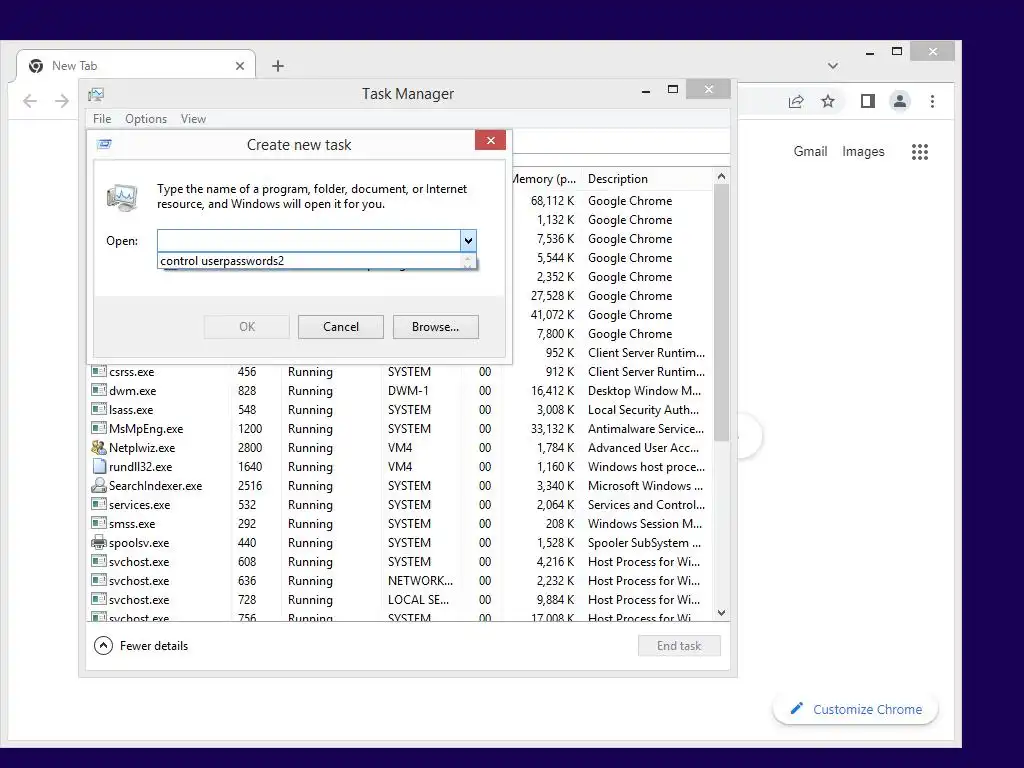Screen dimensions: 1024x768
Task: Open Chrome three-dot menu
Action: [x=933, y=101]
